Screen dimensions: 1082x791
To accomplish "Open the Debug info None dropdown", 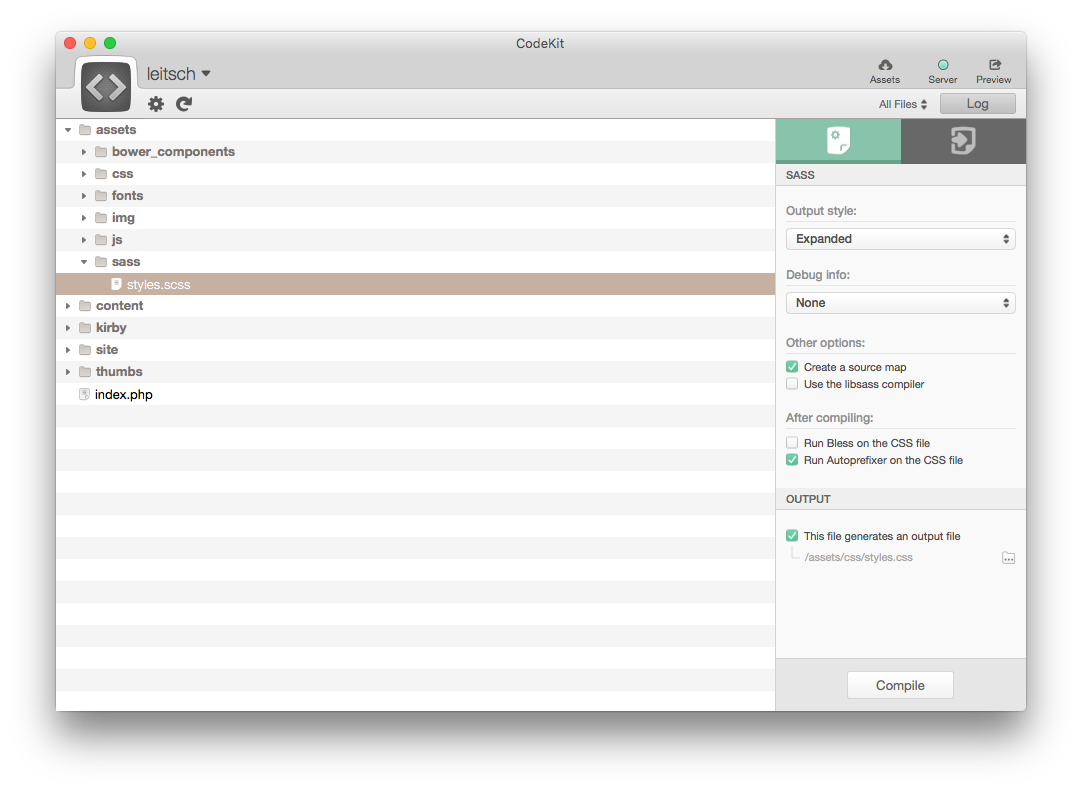I will (900, 303).
